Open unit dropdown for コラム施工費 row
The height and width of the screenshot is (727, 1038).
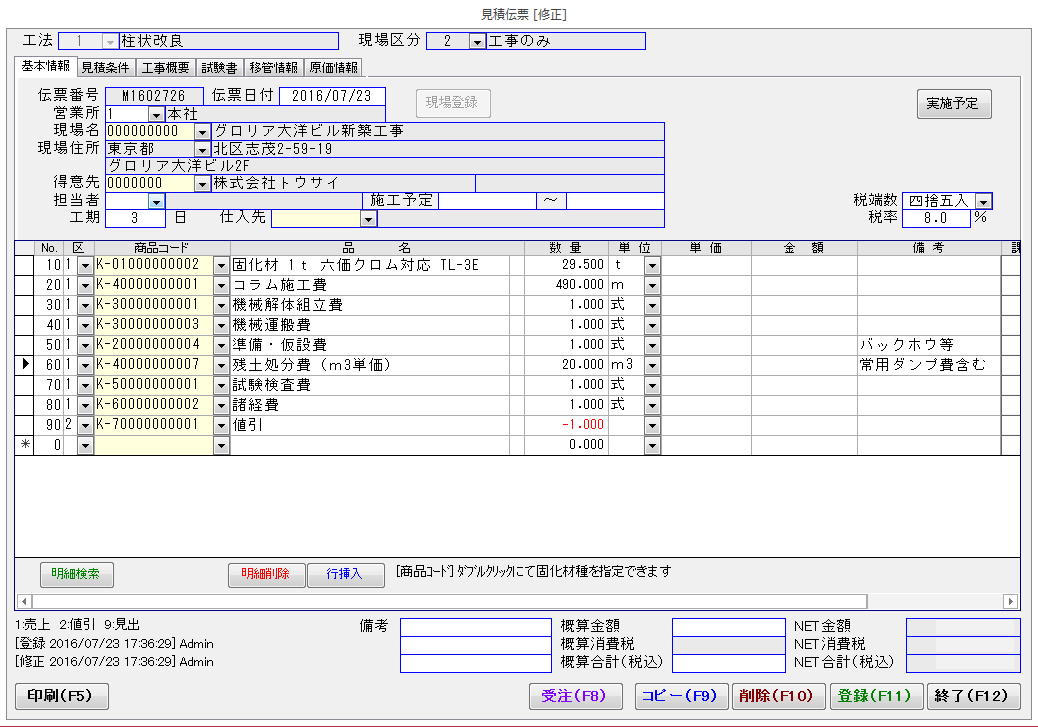coord(652,285)
